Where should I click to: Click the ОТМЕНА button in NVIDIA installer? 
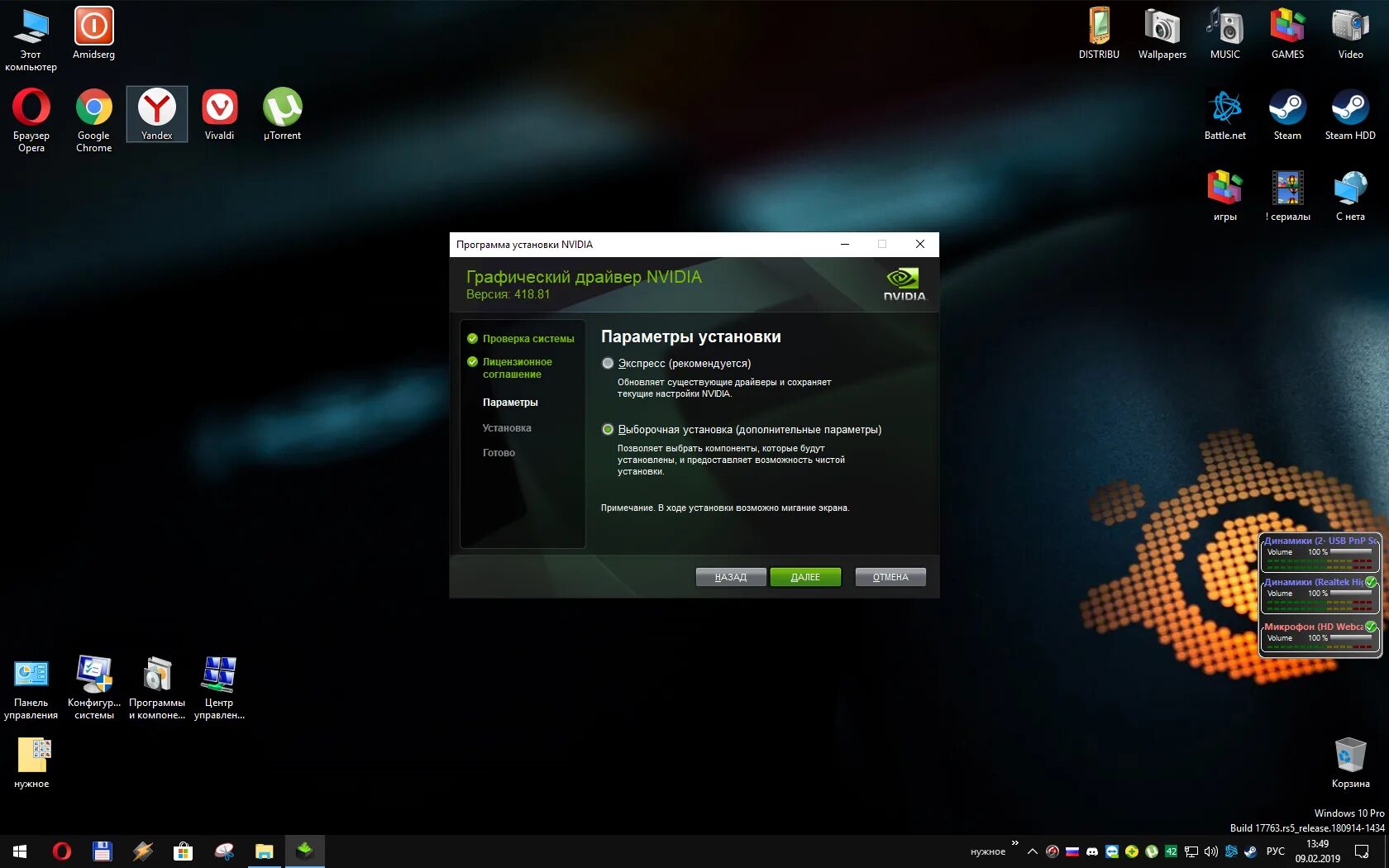890,577
